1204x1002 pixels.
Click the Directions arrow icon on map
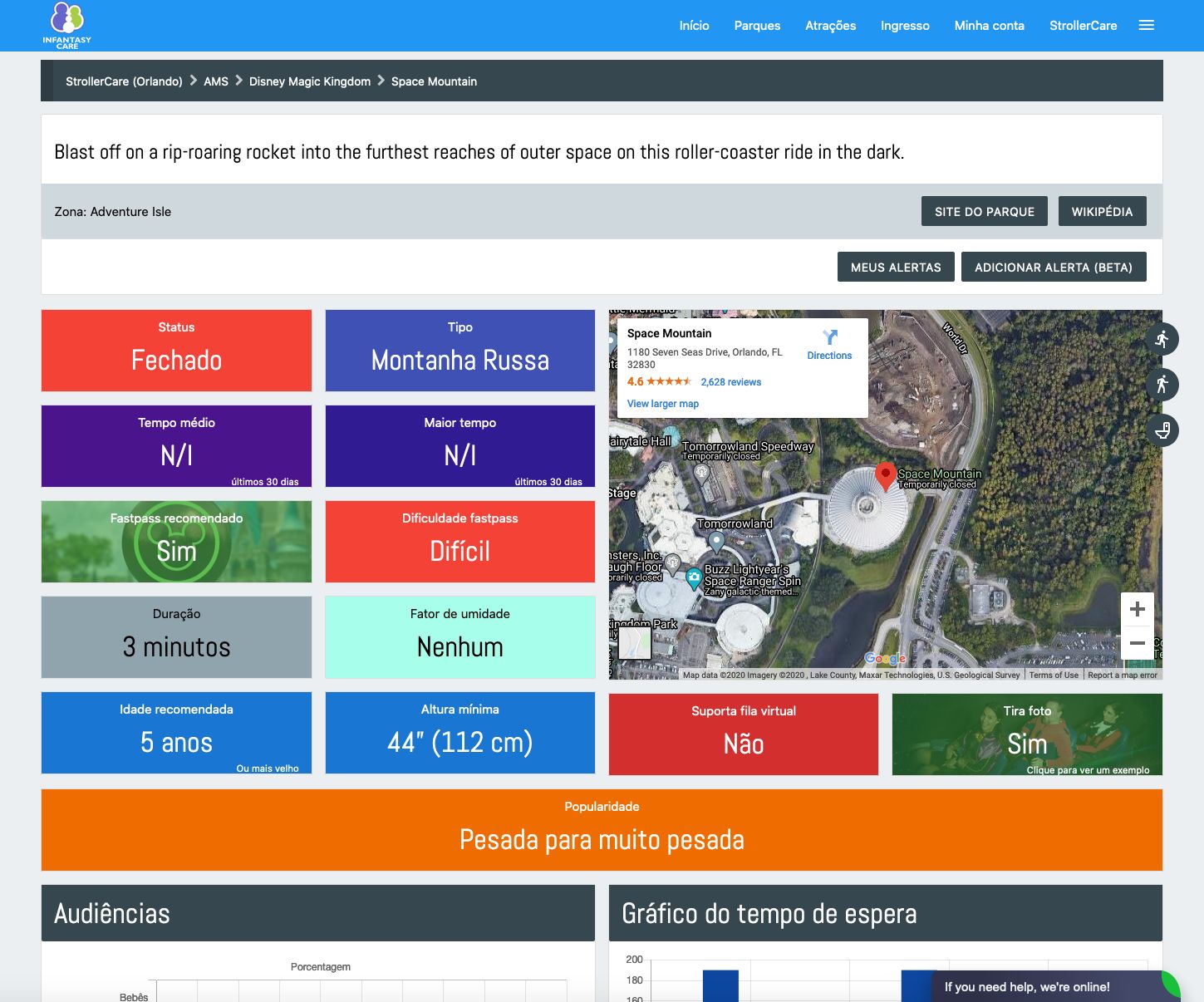tap(829, 337)
